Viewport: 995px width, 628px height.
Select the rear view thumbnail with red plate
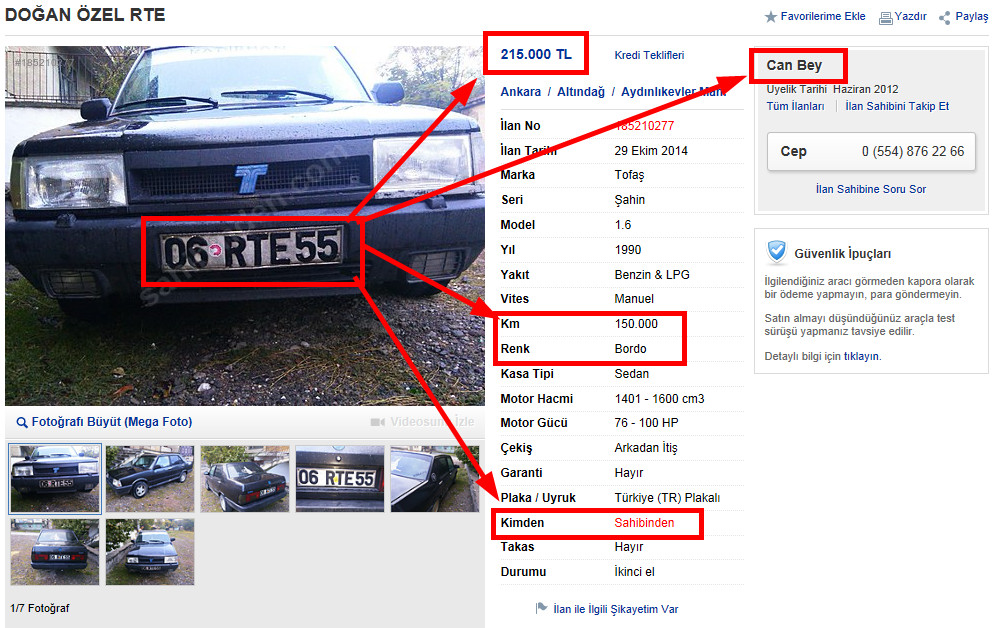click(55, 552)
